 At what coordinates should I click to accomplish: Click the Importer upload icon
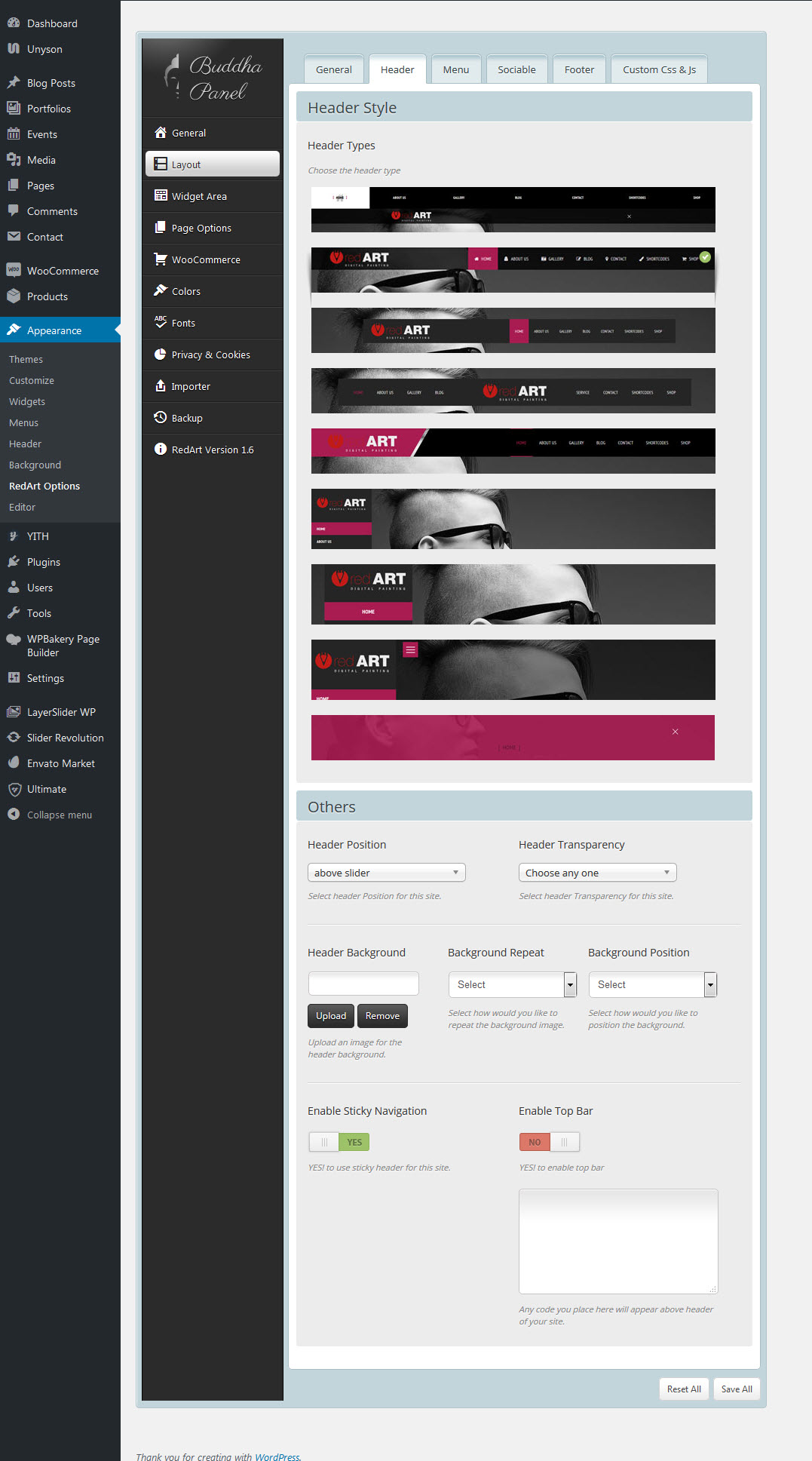[x=160, y=385]
